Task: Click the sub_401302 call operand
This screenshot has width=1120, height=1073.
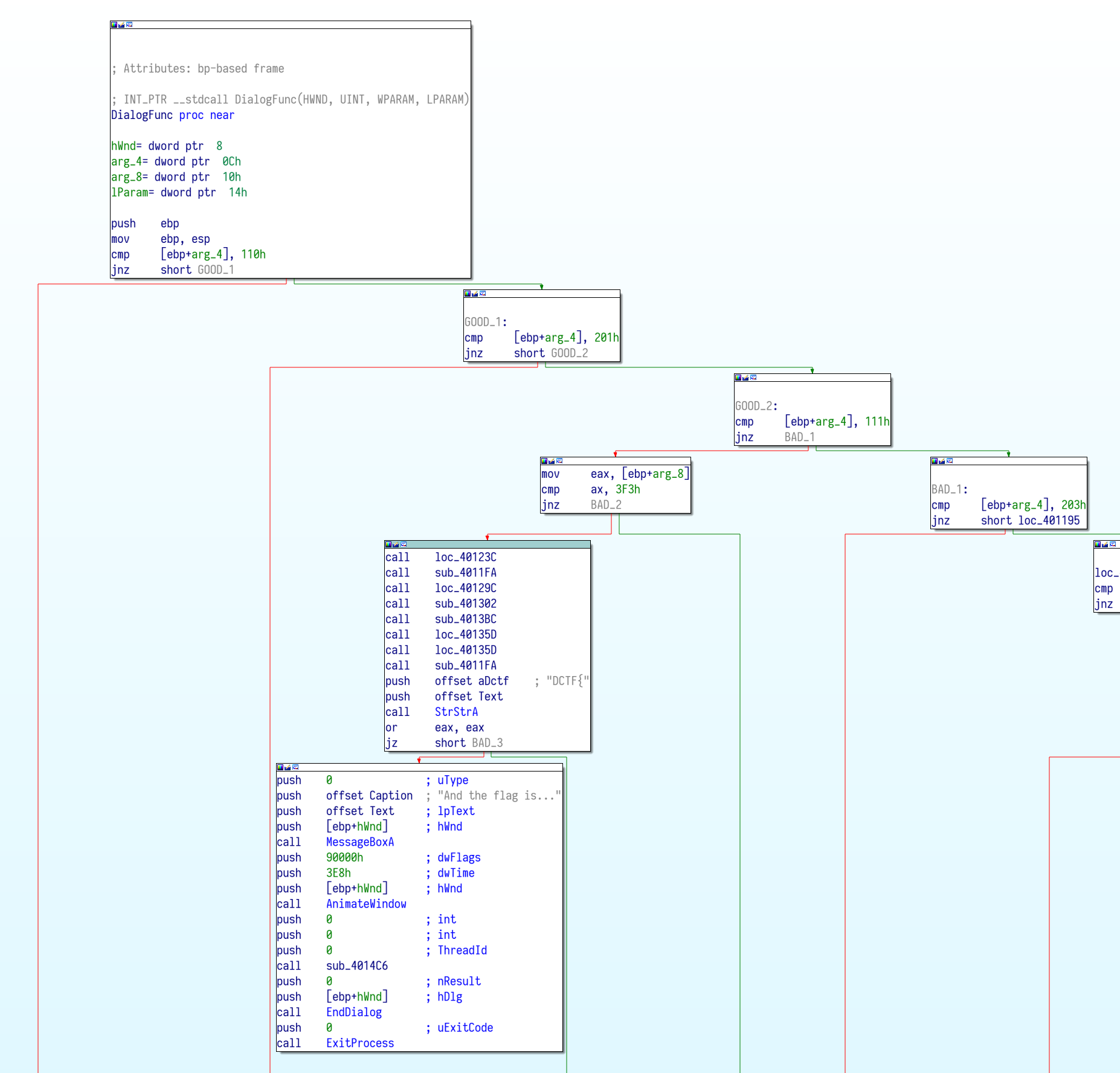Action: (465, 604)
